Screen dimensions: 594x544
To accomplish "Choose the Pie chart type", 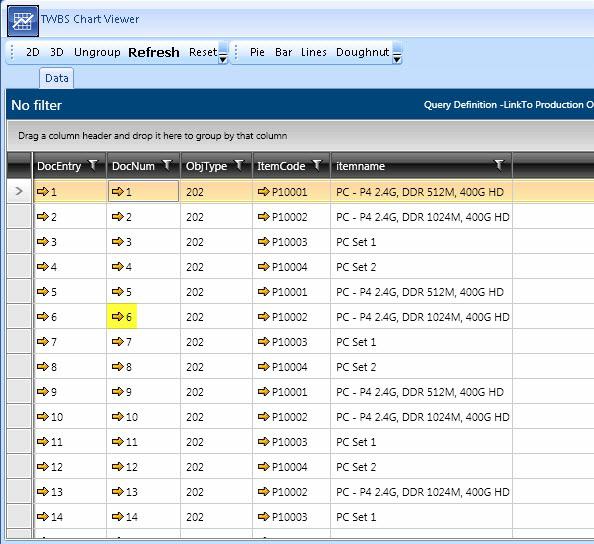I will (x=257, y=52).
